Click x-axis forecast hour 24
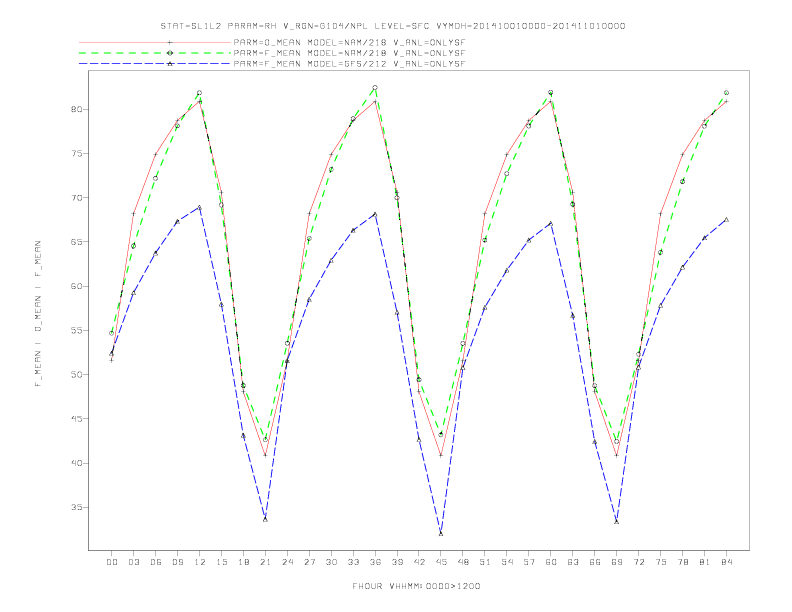The width and height of the screenshot is (792, 612). point(287,562)
